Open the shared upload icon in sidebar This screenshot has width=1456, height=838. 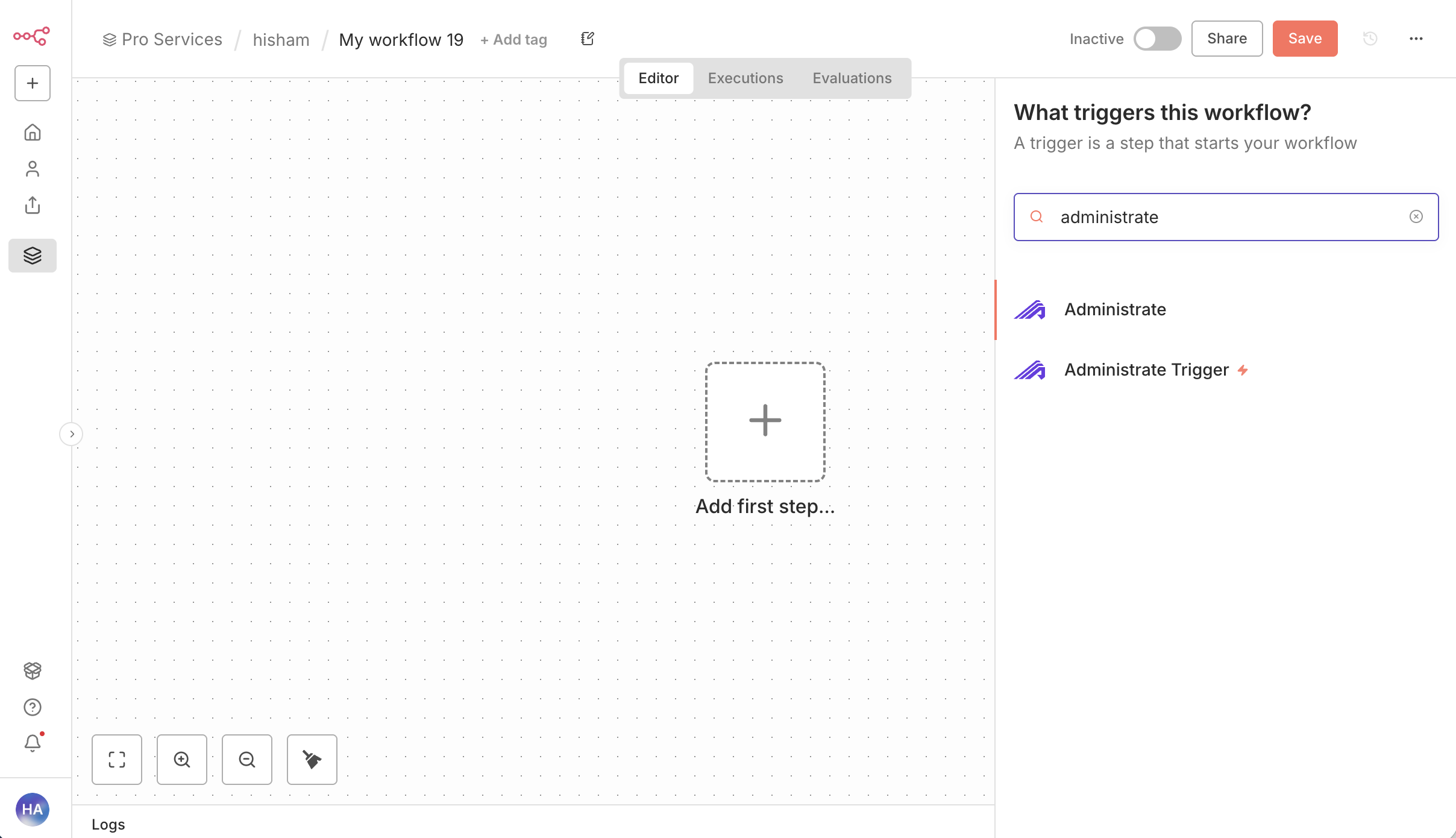(33, 205)
